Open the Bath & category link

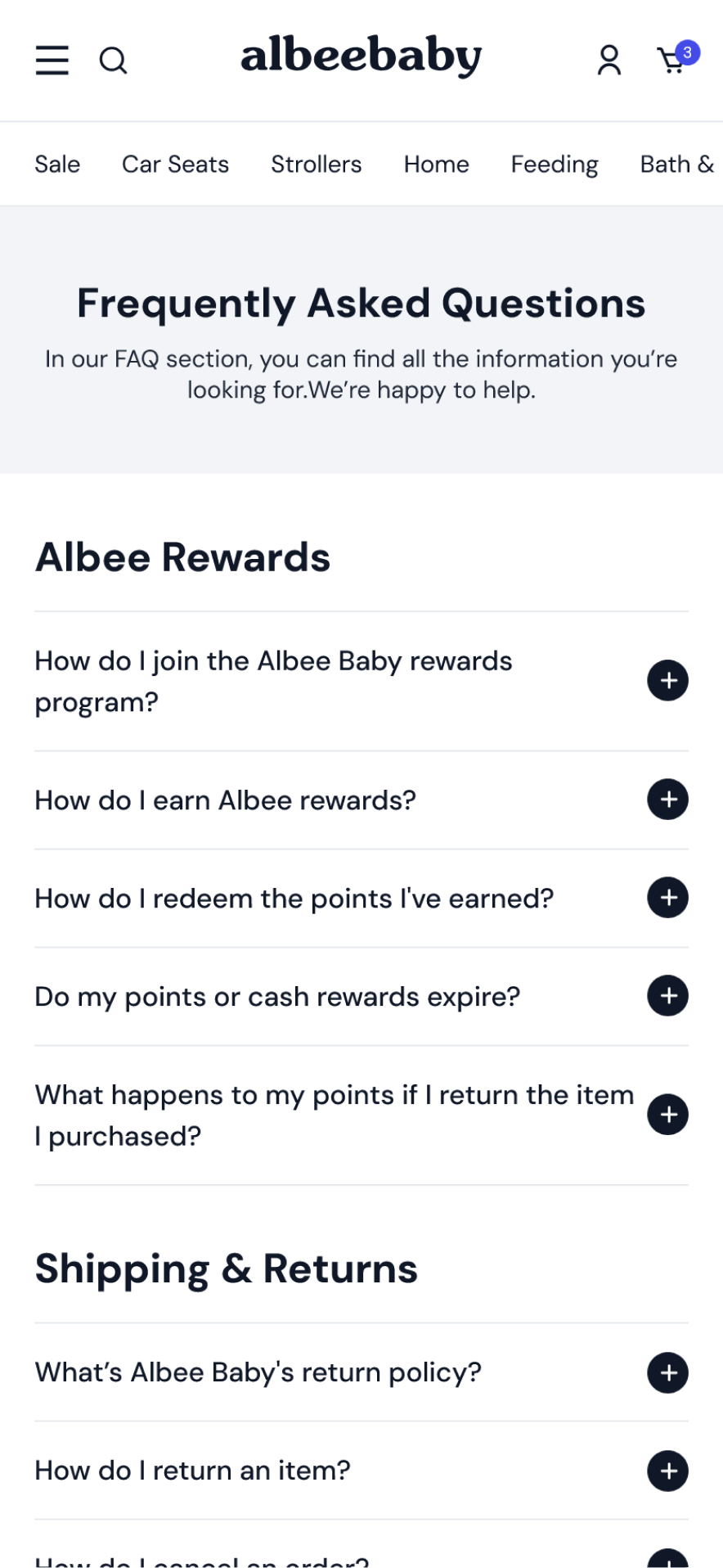677,164
